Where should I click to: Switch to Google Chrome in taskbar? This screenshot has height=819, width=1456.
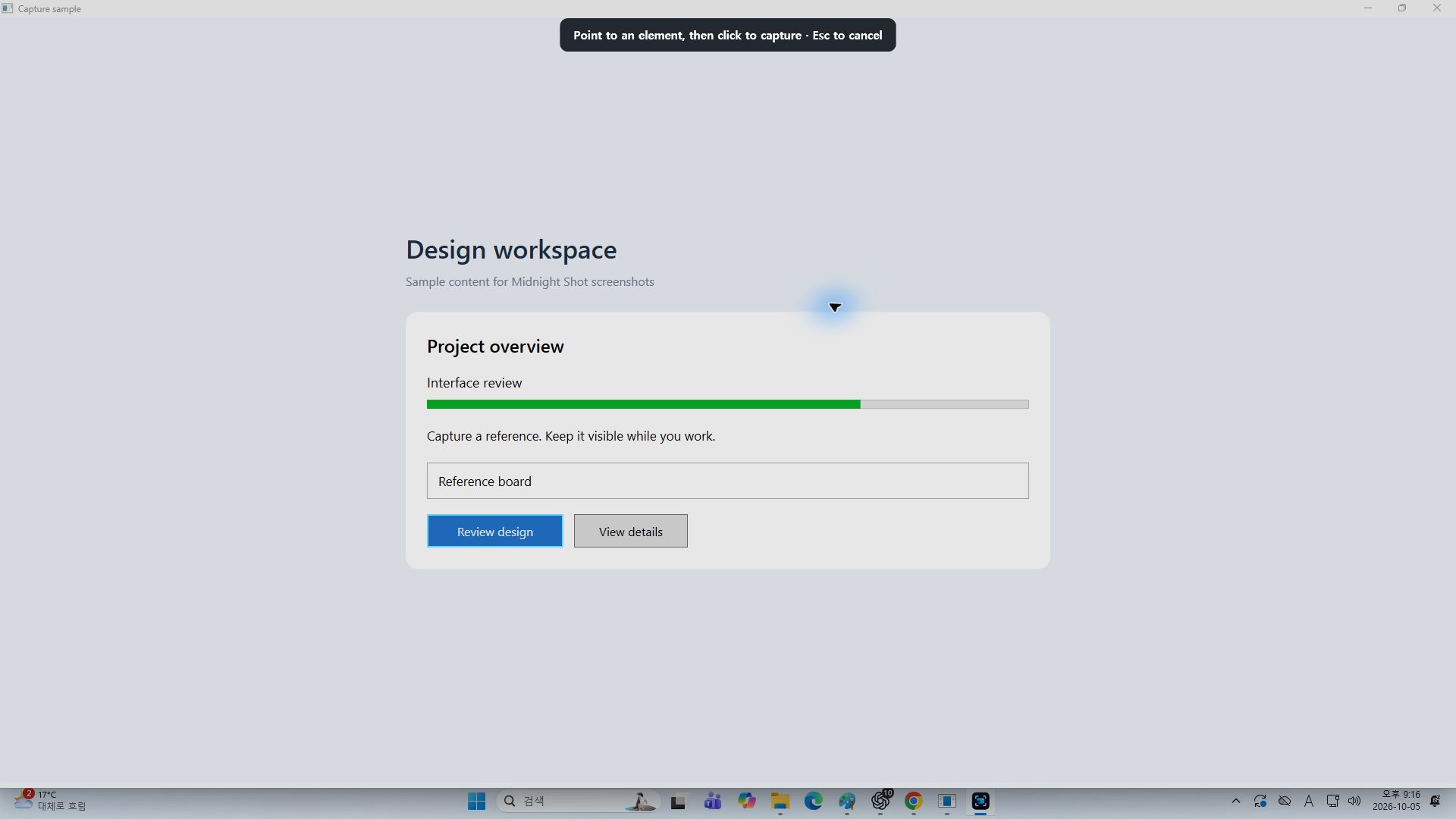click(x=914, y=801)
